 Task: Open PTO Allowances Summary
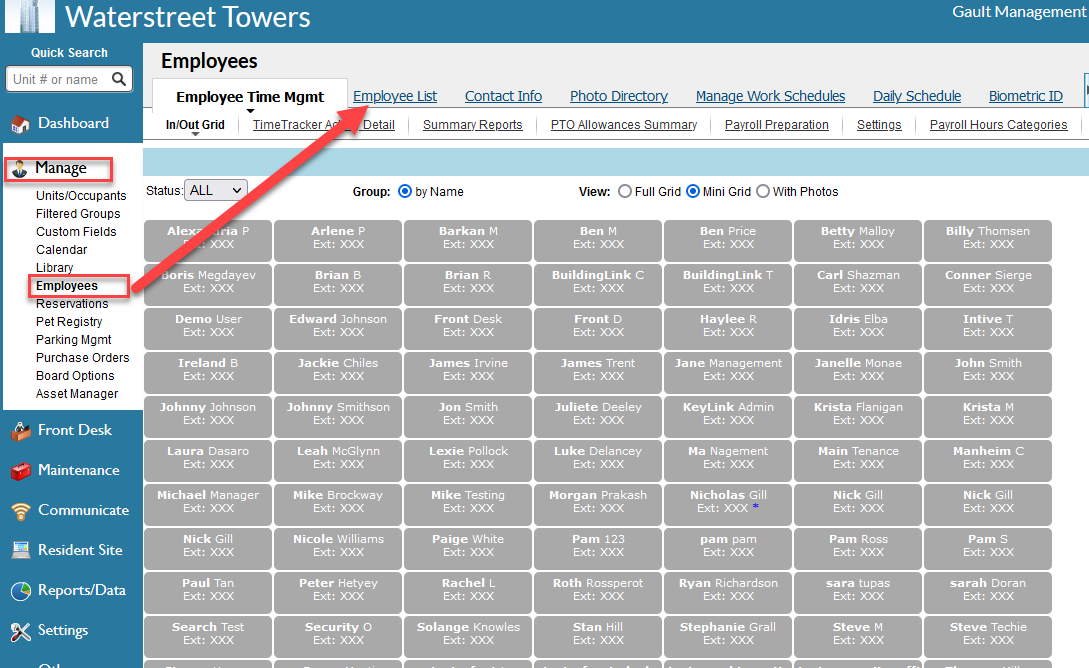coord(624,124)
